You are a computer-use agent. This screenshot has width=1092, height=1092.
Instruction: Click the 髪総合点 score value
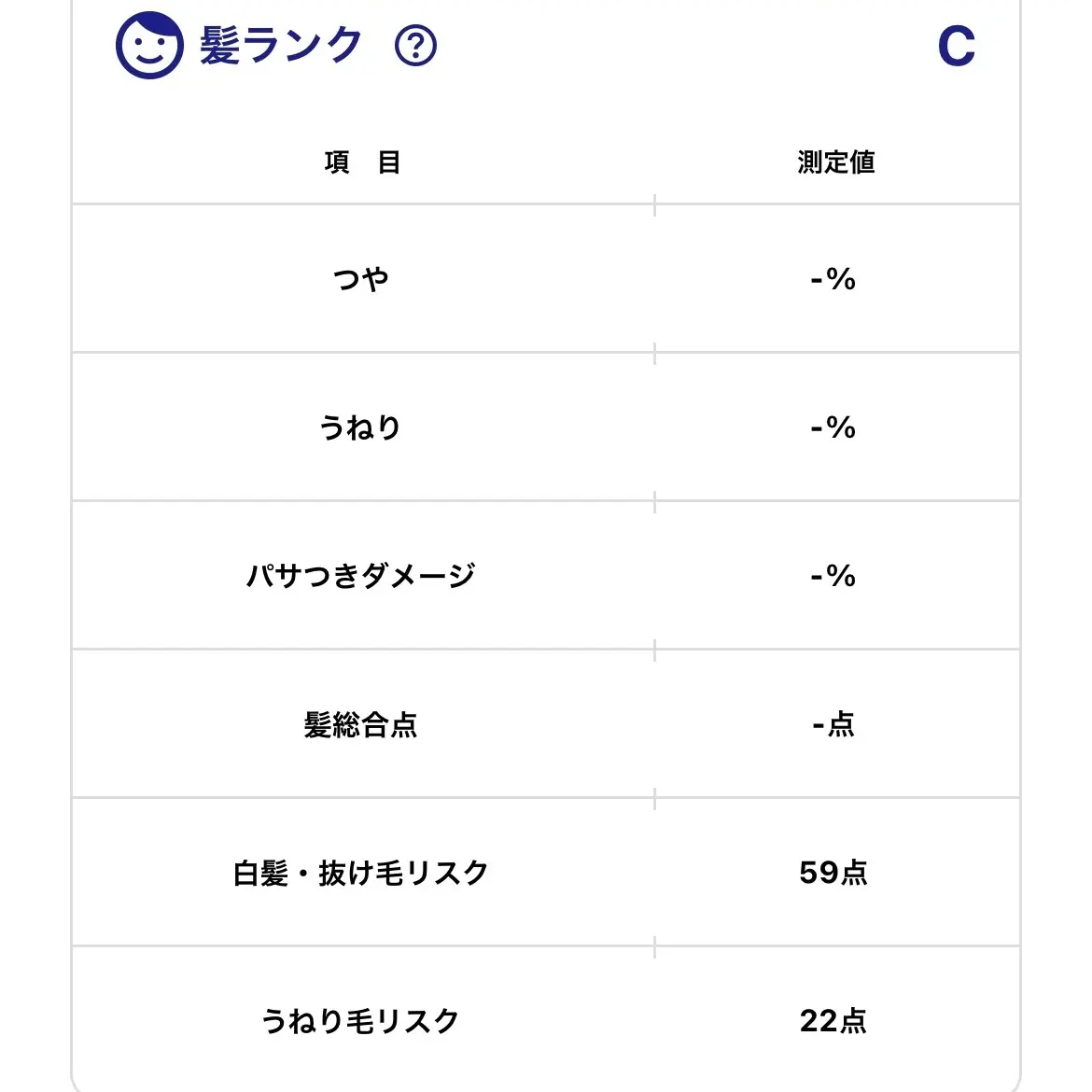[833, 725]
